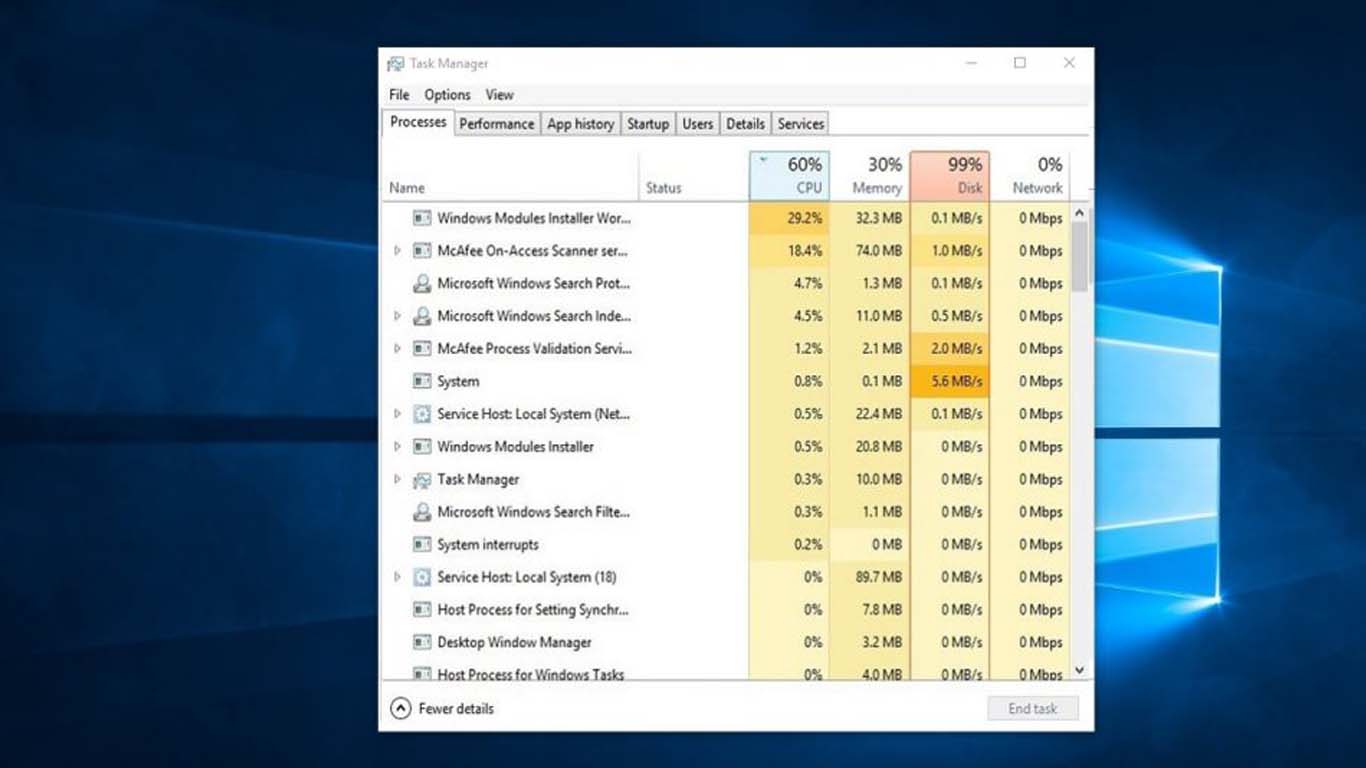Image resolution: width=1366 pixels, height=768 pixels.
Task: Click the End task button
Action: [x=1032, y=708]
